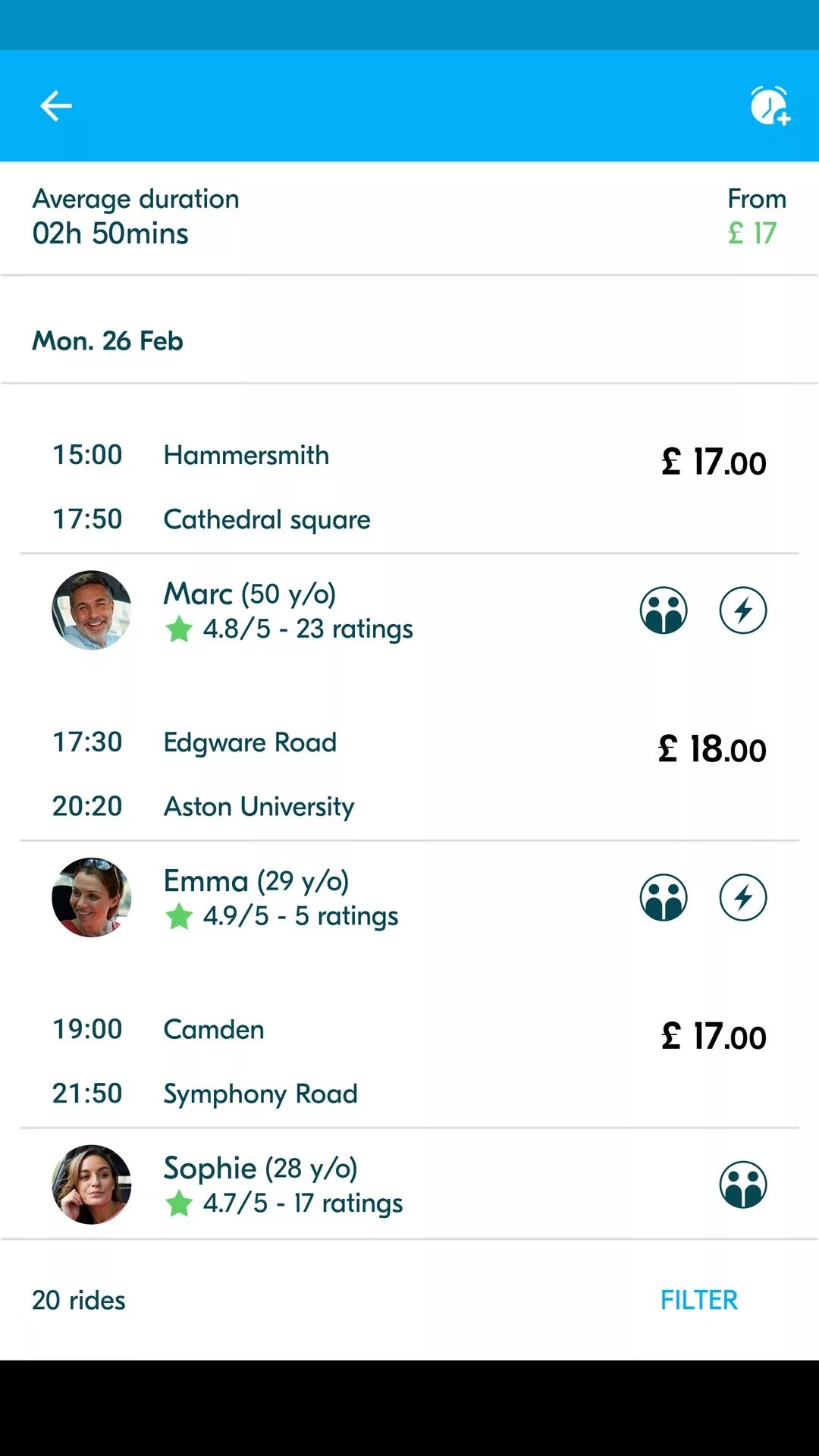The width and height of the screenshot is (819, 1456).
Task: View Sophie's 17 ratings
Action: (x=303, y=1203)
